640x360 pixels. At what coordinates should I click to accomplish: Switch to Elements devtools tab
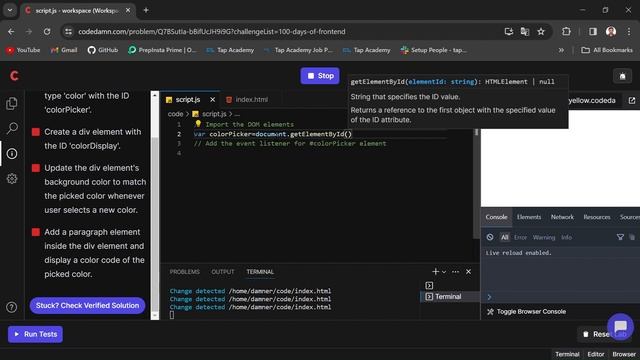tap(529, 217)
